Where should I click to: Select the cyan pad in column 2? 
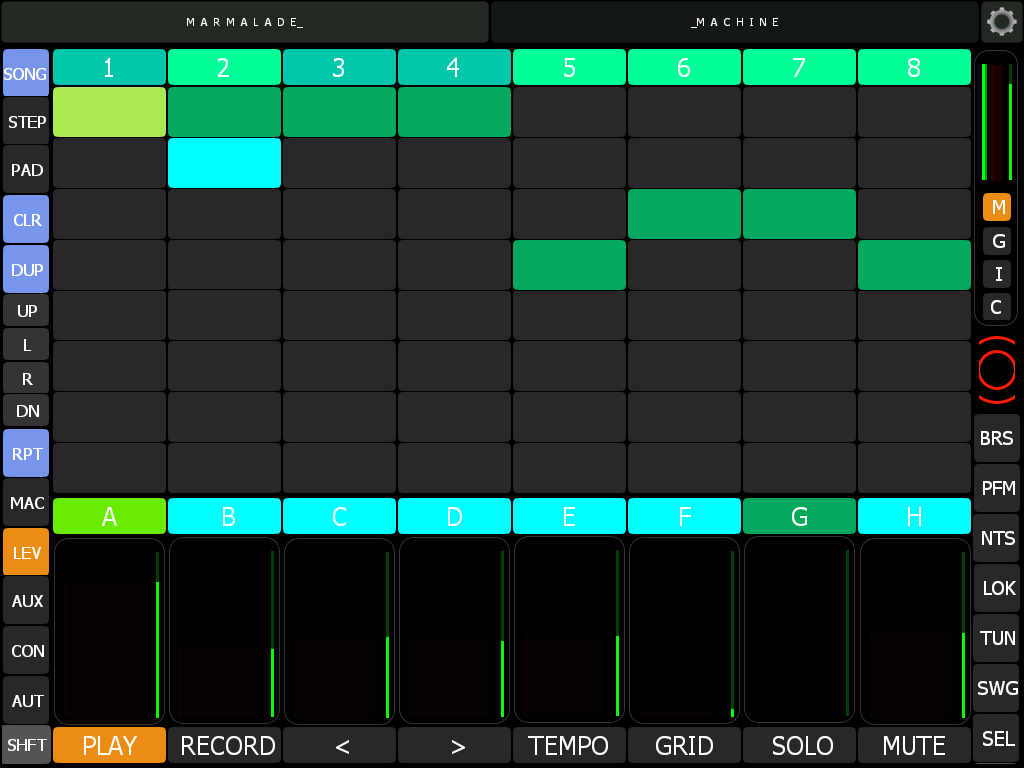pyautogui.click(x=224, y=163)
